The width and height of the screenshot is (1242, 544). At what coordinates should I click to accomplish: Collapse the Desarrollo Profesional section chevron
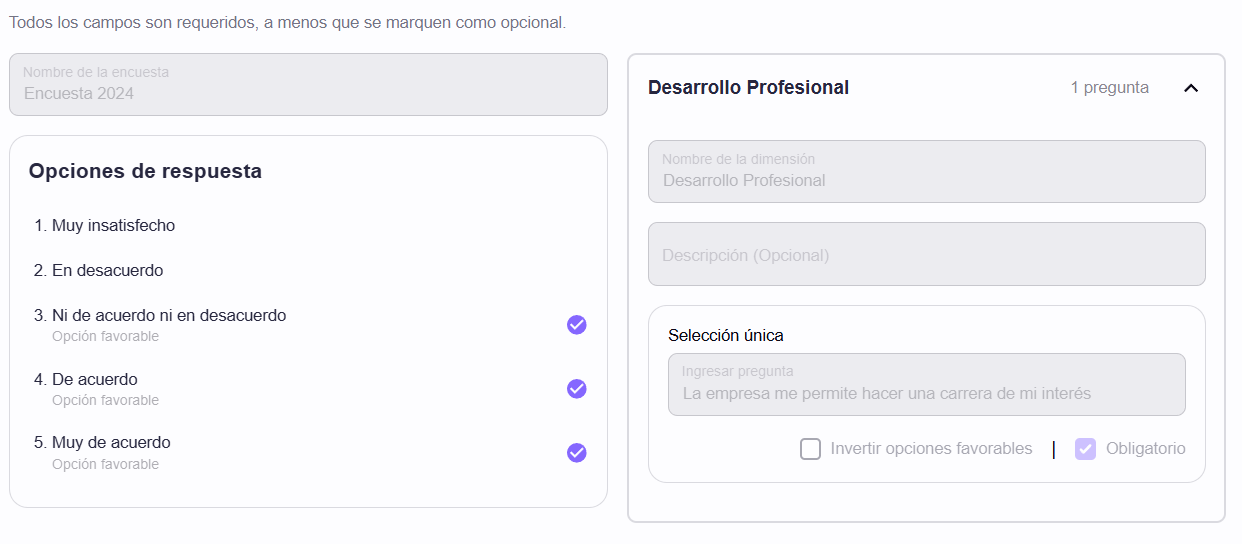pyautogui.click(x=1190, y=88)
